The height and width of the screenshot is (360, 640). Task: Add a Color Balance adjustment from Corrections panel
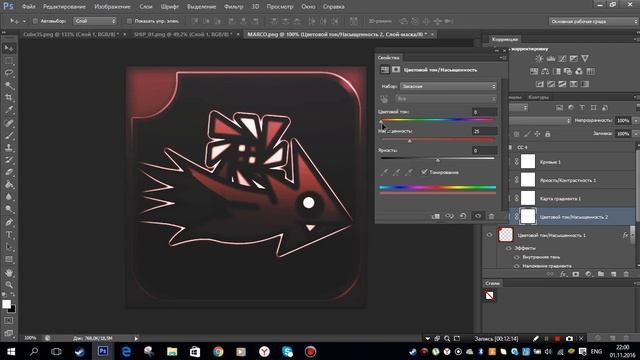(545, 71)
